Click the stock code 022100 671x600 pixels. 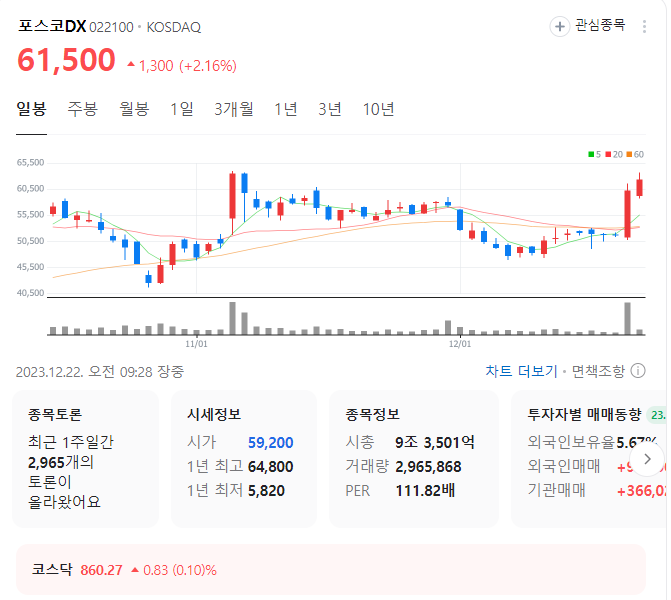coord(111,27)
